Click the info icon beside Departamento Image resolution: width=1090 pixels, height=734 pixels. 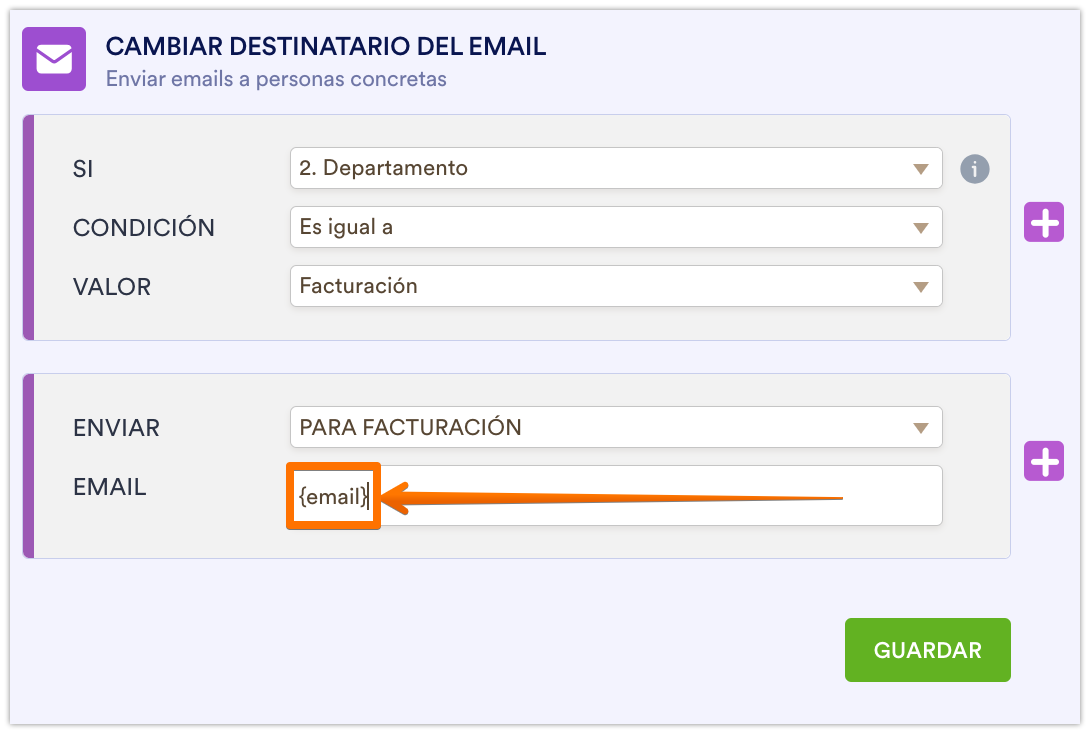pyautogui.click(x=974, y=169)
